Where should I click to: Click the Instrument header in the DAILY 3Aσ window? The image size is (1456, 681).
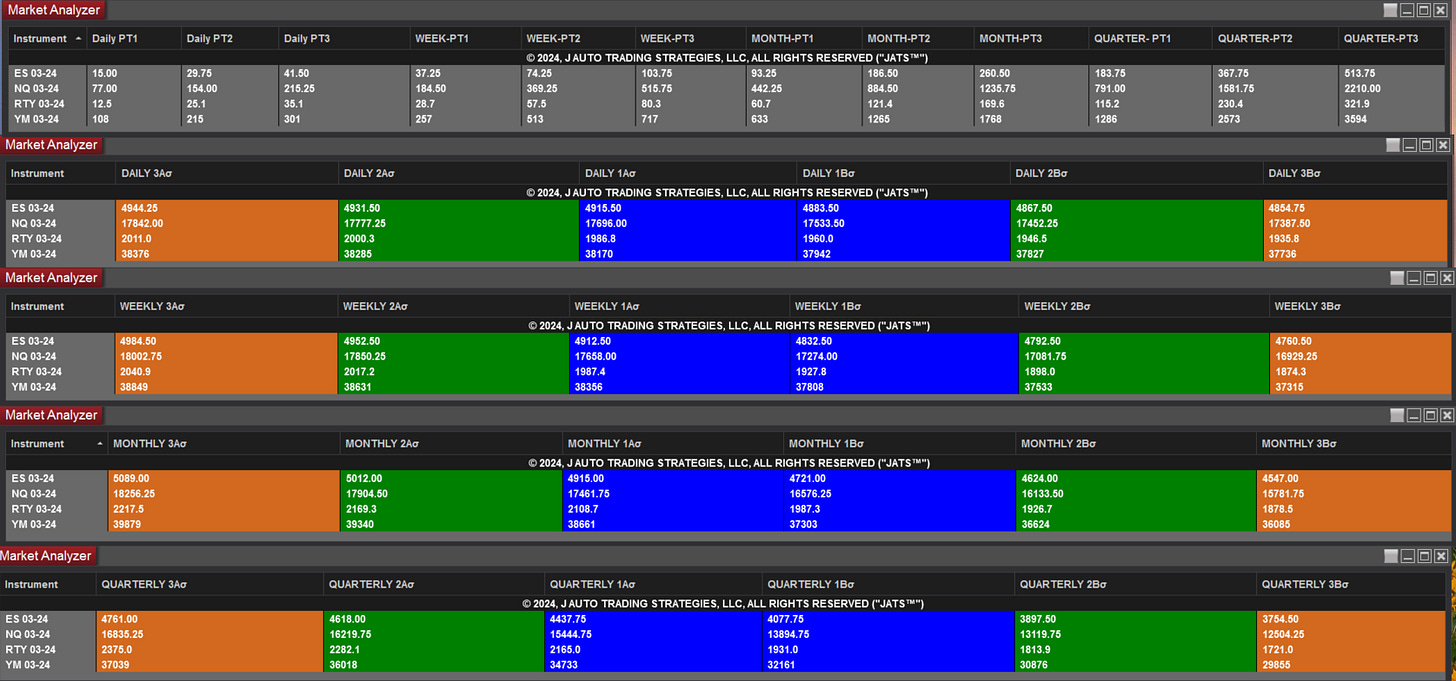point(60,173)
